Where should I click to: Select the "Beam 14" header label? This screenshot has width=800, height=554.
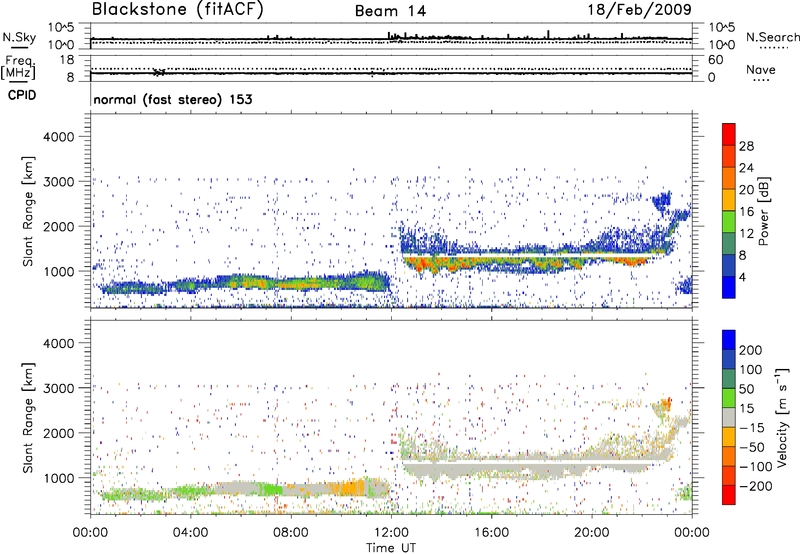[390, 11]
